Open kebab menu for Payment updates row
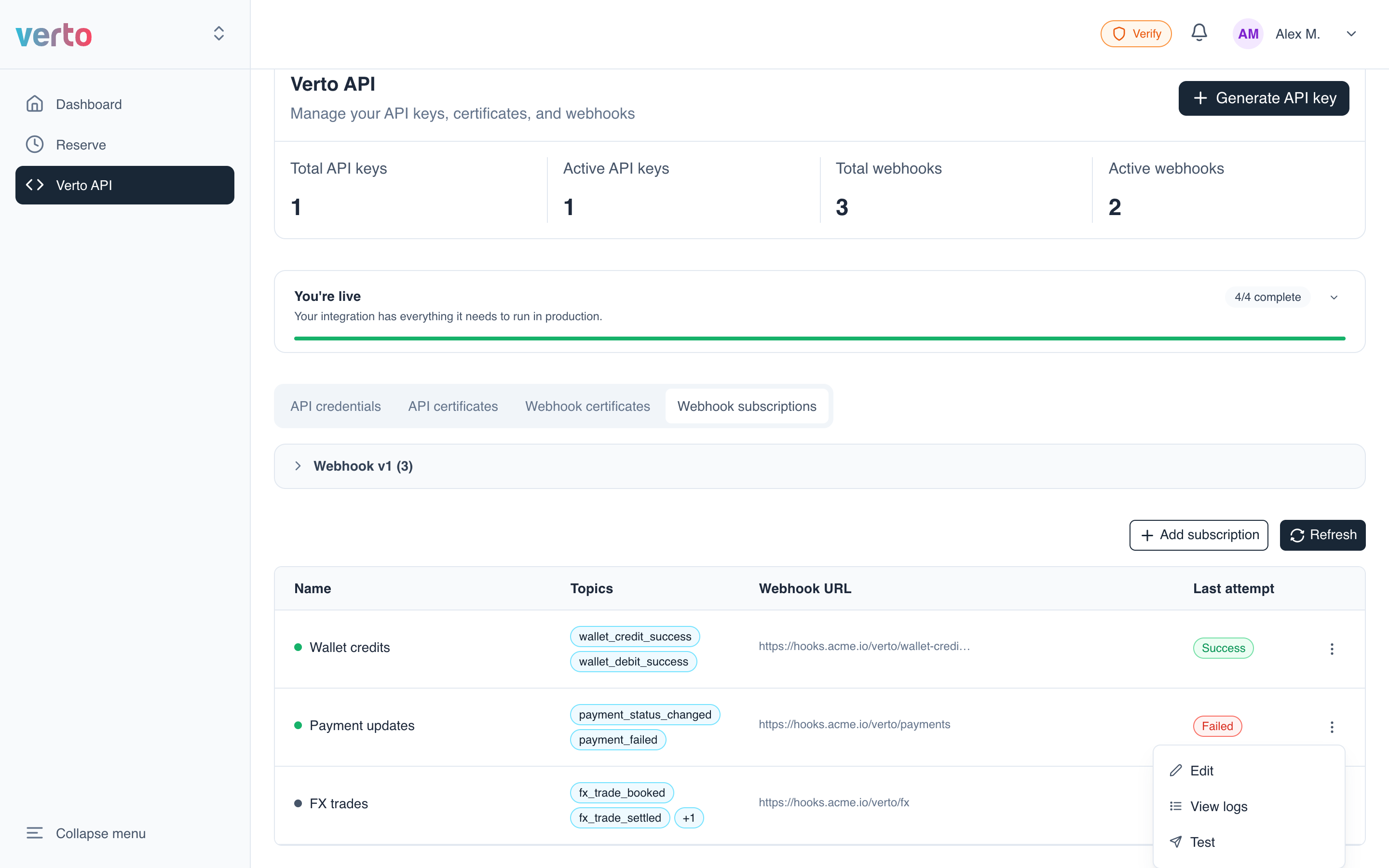This screenshot has height=868, width=1389. pyautogui.click(x=1332, y=727)
